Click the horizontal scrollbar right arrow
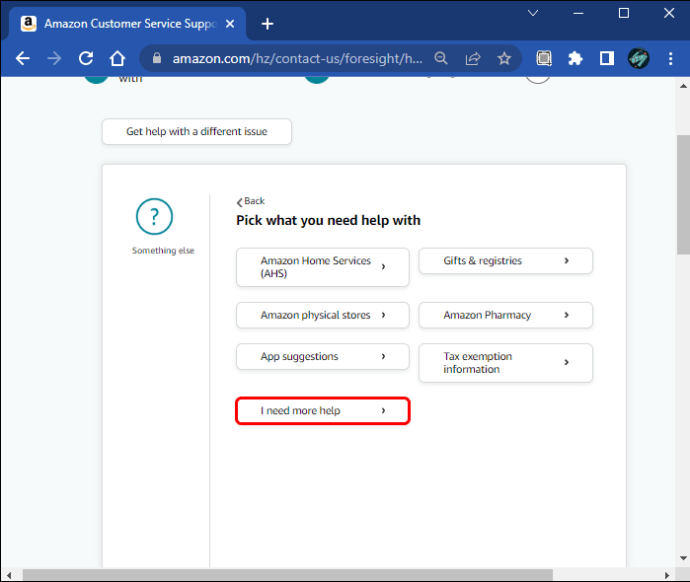The image size is (690, 582). 667,575
